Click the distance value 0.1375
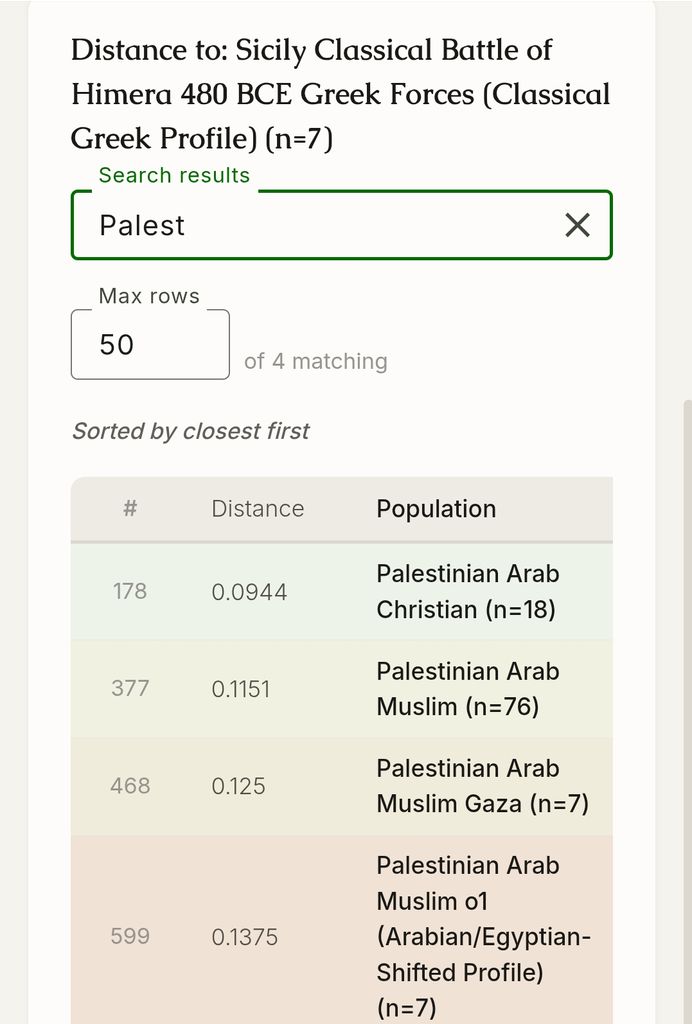This screenshot has width=692, height=1024. pos(244,937)
